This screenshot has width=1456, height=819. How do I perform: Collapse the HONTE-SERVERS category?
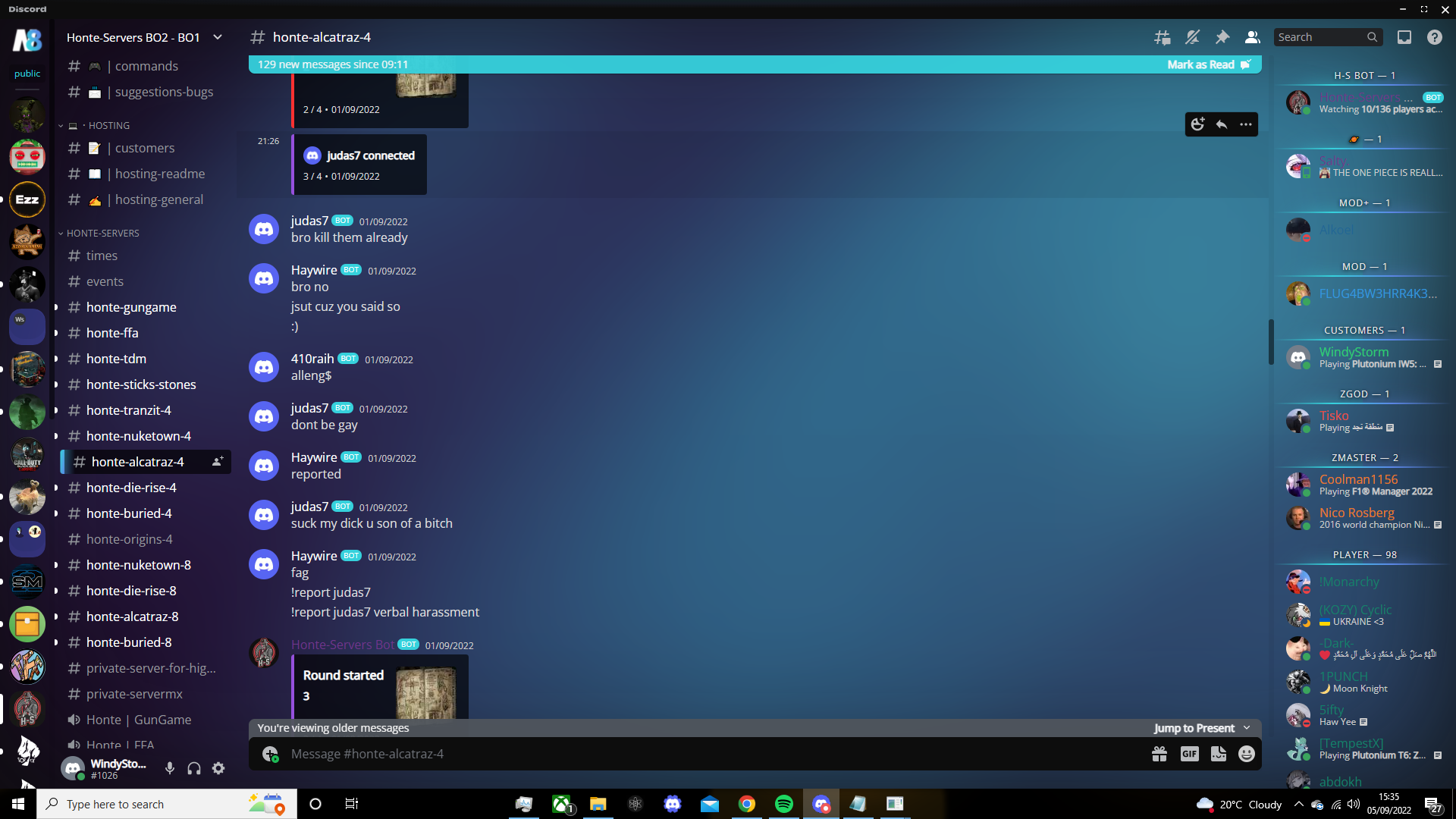pos(99,233)
